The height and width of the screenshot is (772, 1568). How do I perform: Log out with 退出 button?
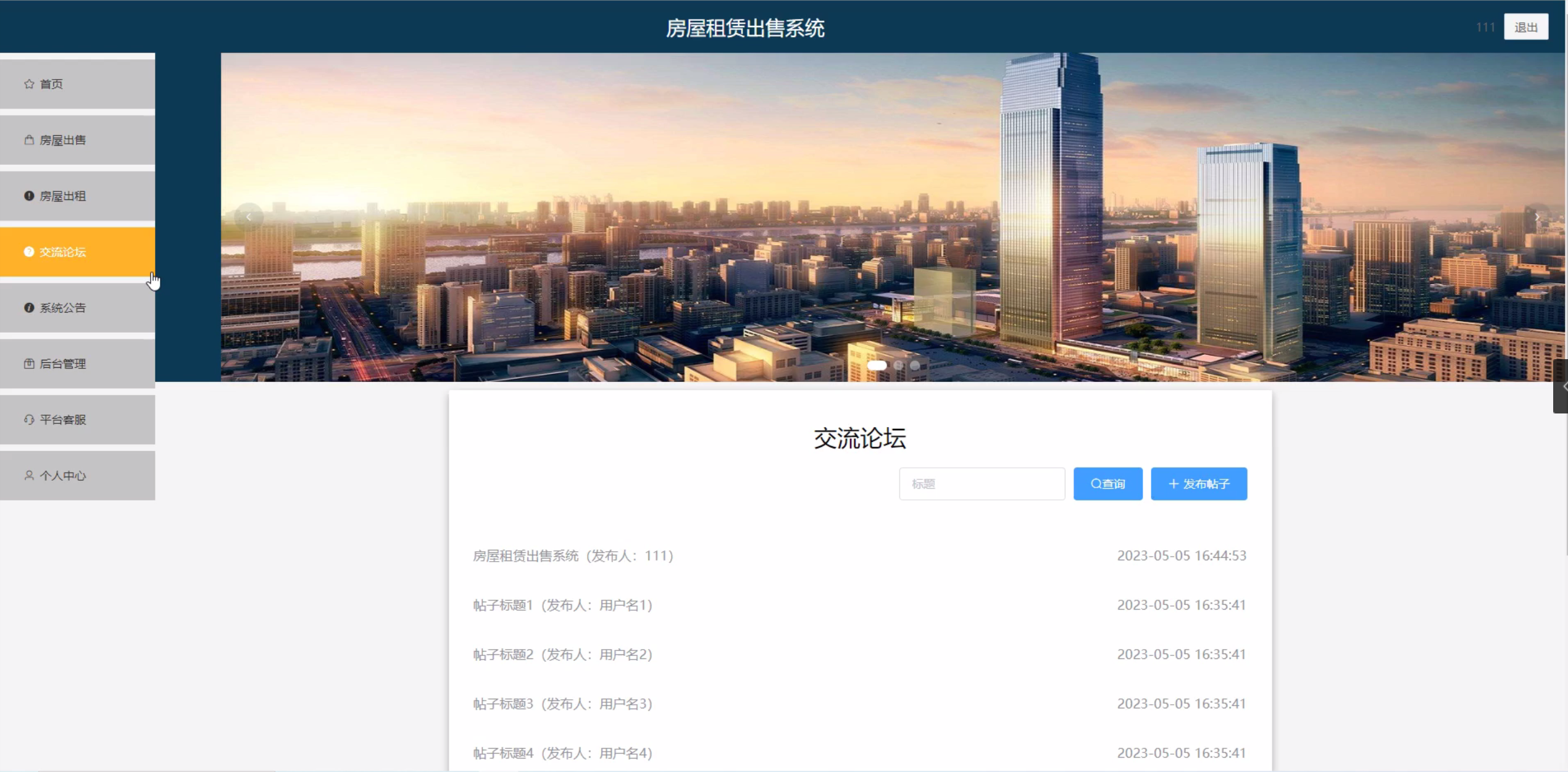pyautogui.click(x=1525, y=27)
